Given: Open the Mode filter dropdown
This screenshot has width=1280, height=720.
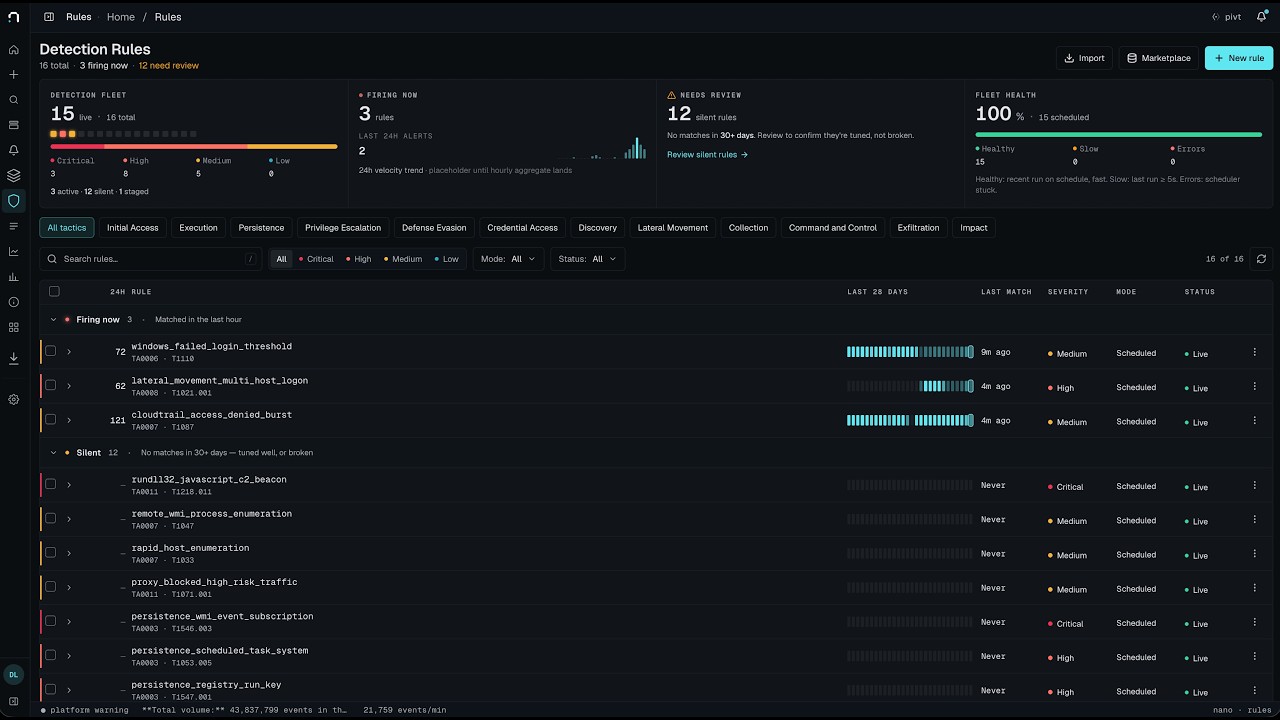Looking at the screenshot, I should 508,259.
